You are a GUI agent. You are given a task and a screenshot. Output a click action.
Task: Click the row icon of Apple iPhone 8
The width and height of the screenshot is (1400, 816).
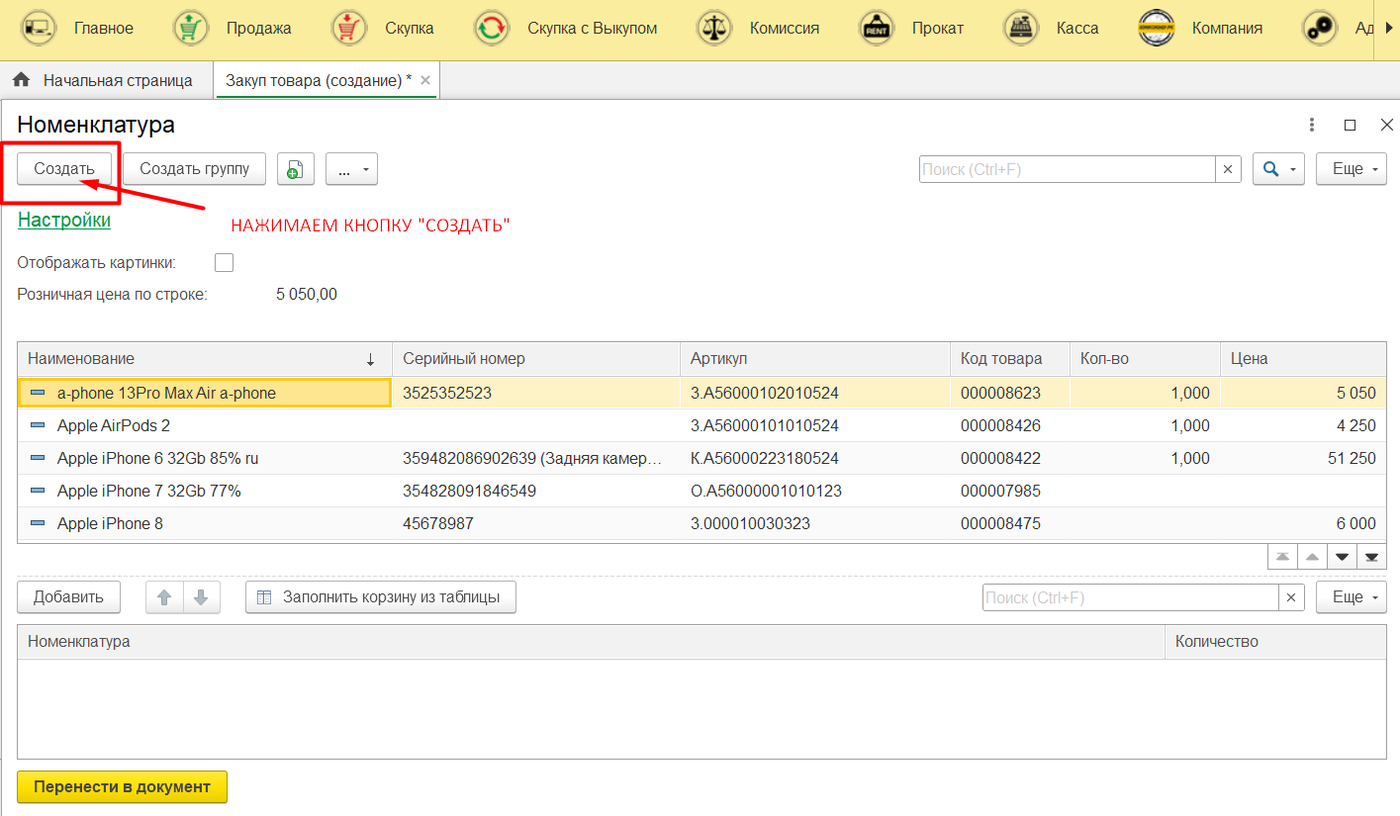[38, 524]
